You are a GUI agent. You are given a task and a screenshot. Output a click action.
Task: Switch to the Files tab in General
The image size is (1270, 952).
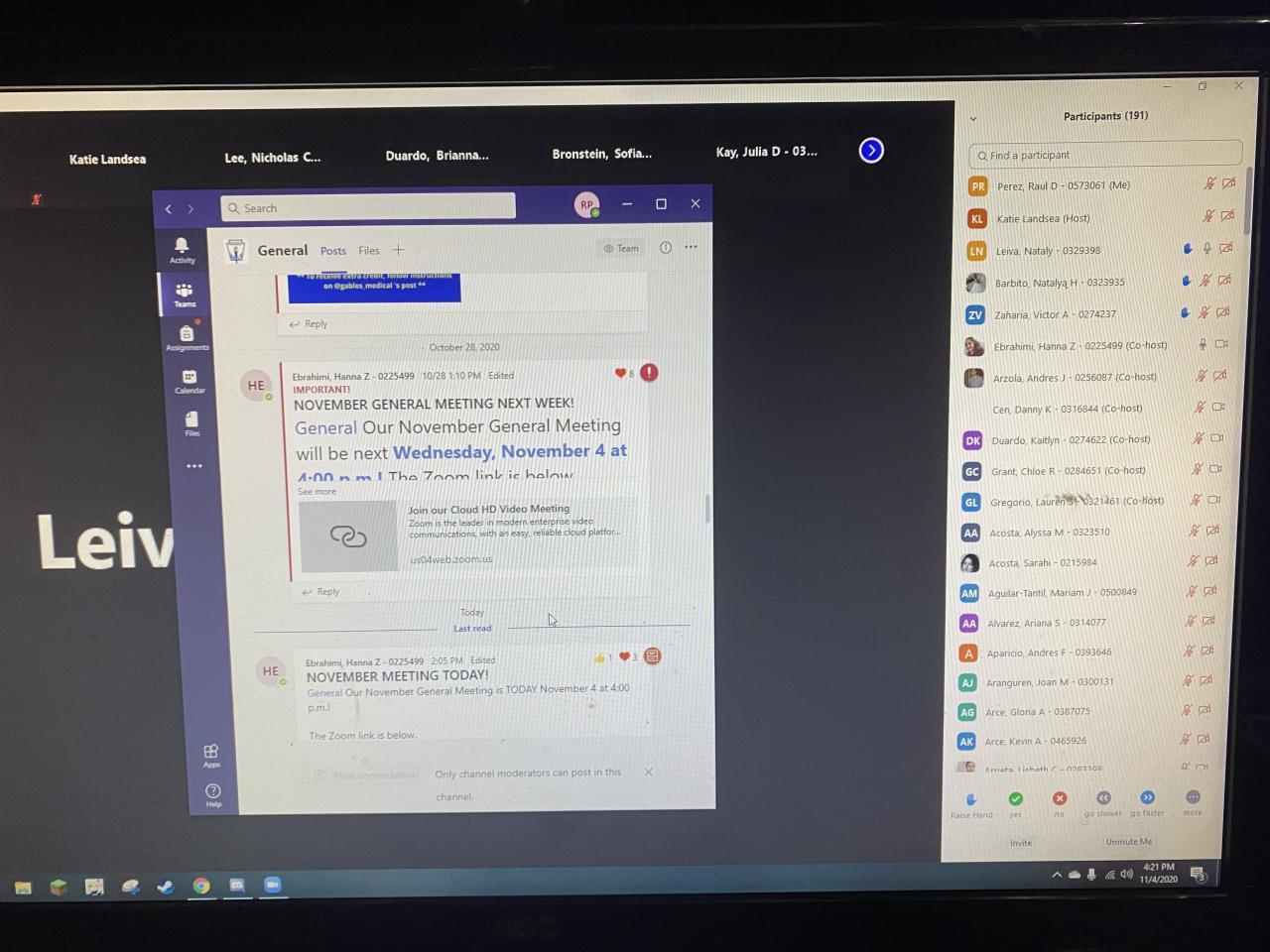369,251
